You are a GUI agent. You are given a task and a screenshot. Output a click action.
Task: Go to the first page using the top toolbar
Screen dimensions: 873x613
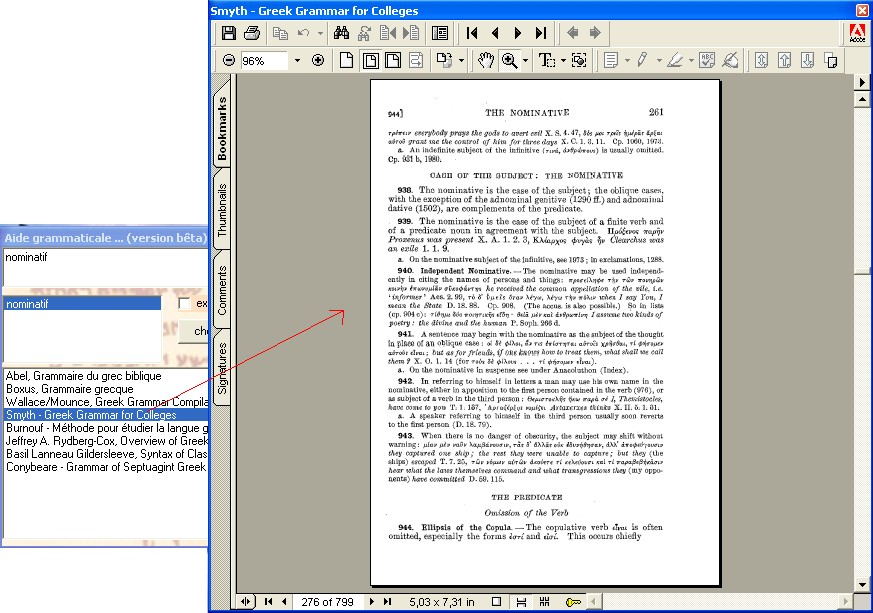pyautogui.click(x=472, y=33)
